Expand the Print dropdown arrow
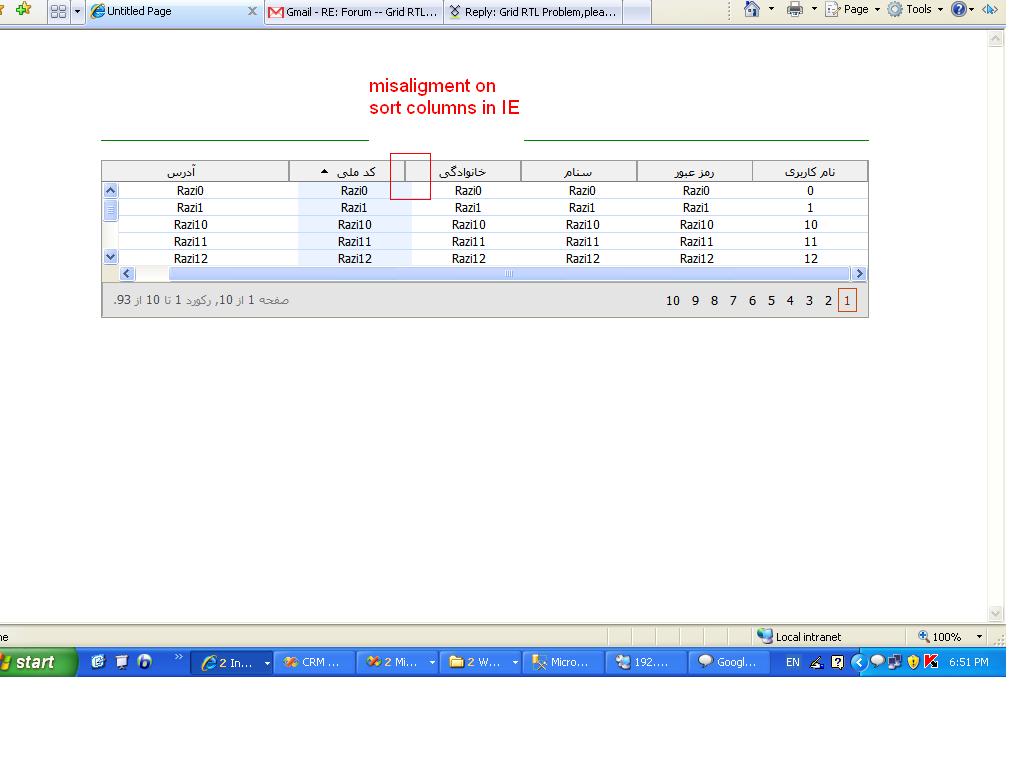1024x768 pixels. (814, 9)
